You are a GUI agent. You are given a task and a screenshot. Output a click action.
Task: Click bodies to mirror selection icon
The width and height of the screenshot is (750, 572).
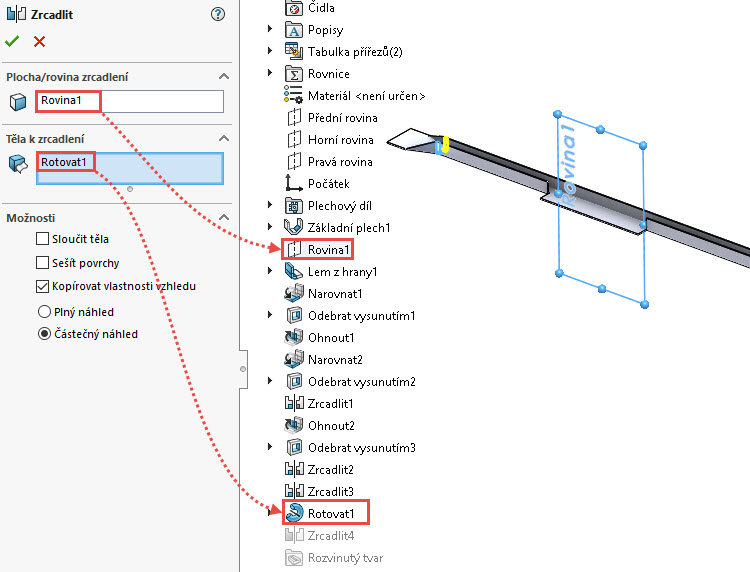click(x=18, y=164)
